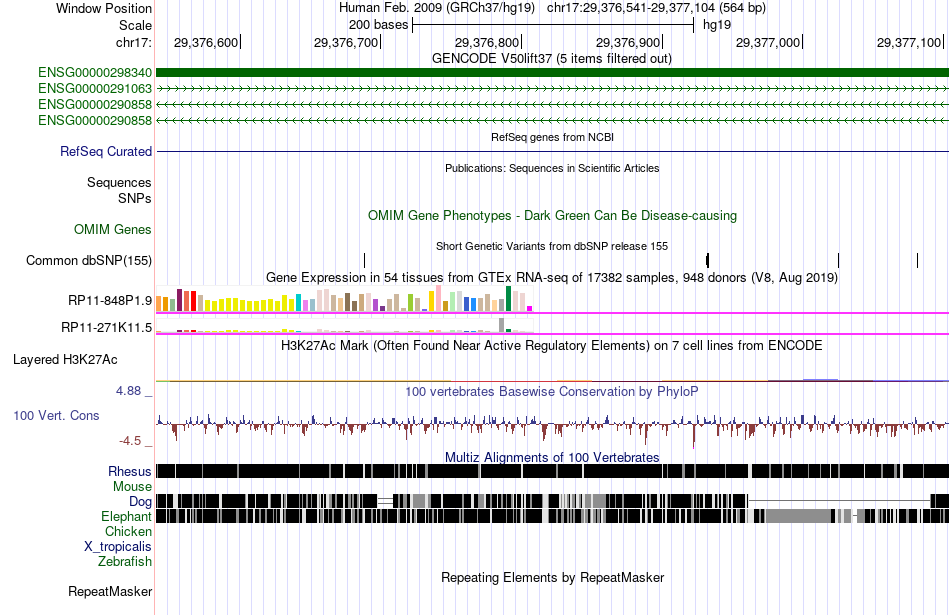
Task: Click the 200 bases scale bar
Action: click(x=553, y=25)
